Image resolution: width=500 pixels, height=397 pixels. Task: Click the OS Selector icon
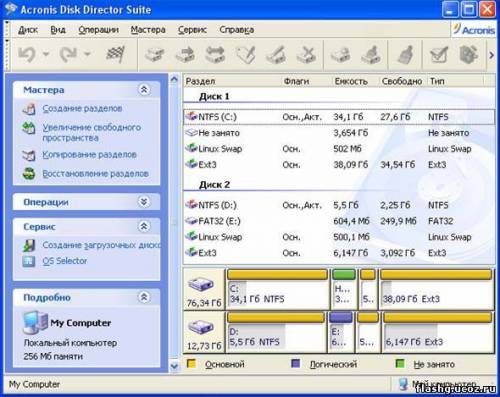pyautogui.click(x=29, y=261)
